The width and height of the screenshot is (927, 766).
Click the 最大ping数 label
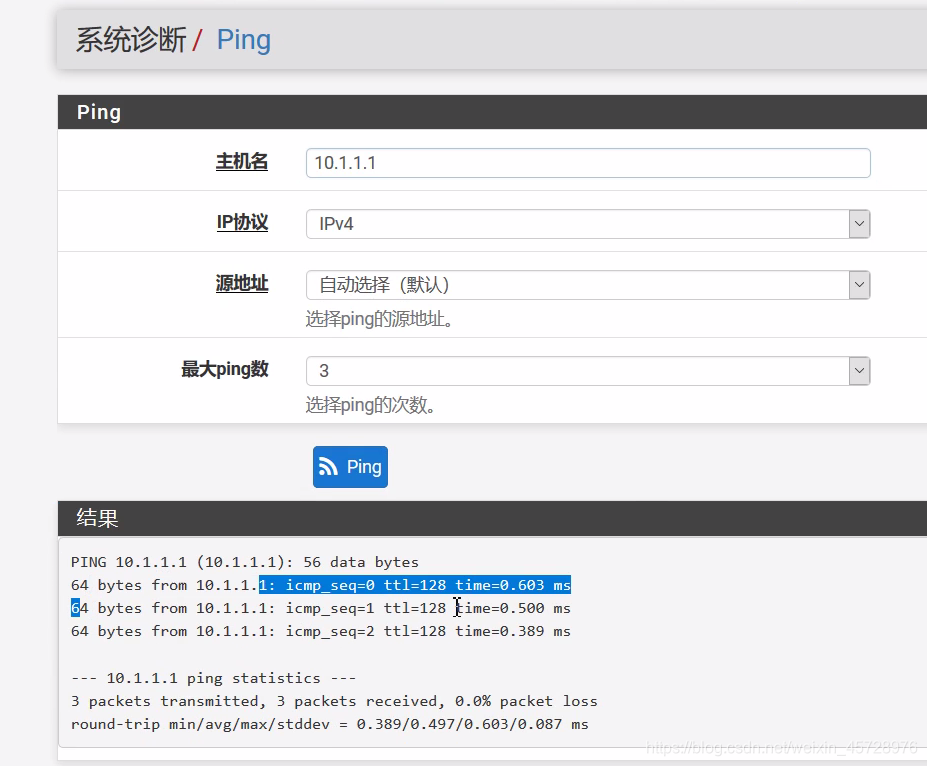225,369
